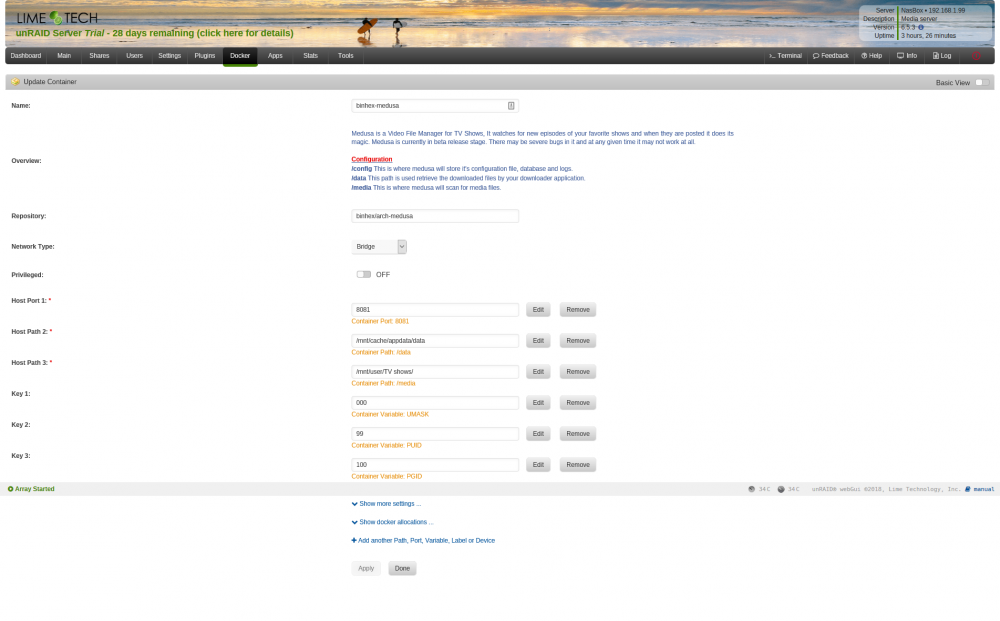This screenshot has width=1000, height=621.
Task: Select the Docker tab
Action: tap(240, 56)
